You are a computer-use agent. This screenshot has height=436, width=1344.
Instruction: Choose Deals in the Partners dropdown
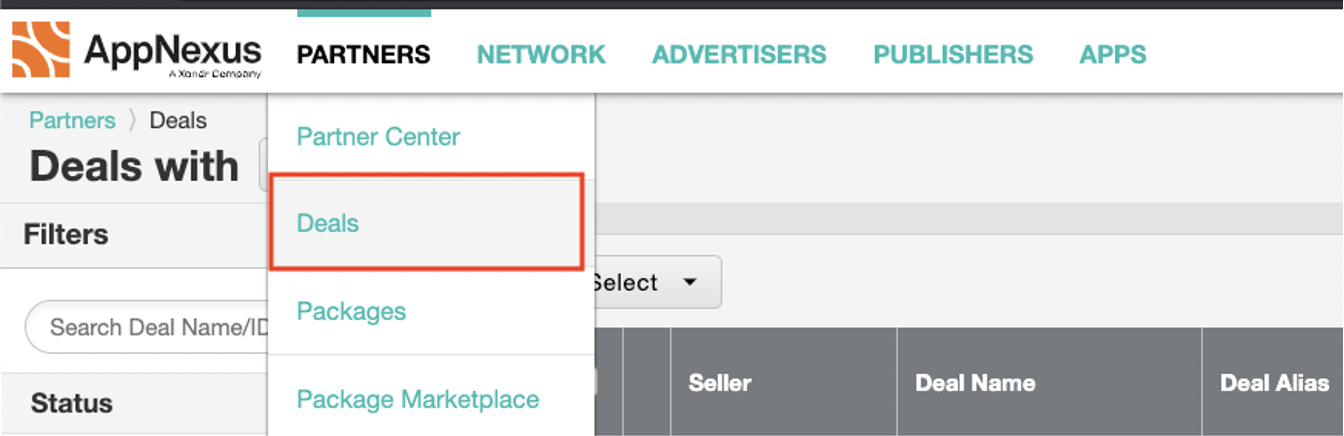click(x=328, y=223)
